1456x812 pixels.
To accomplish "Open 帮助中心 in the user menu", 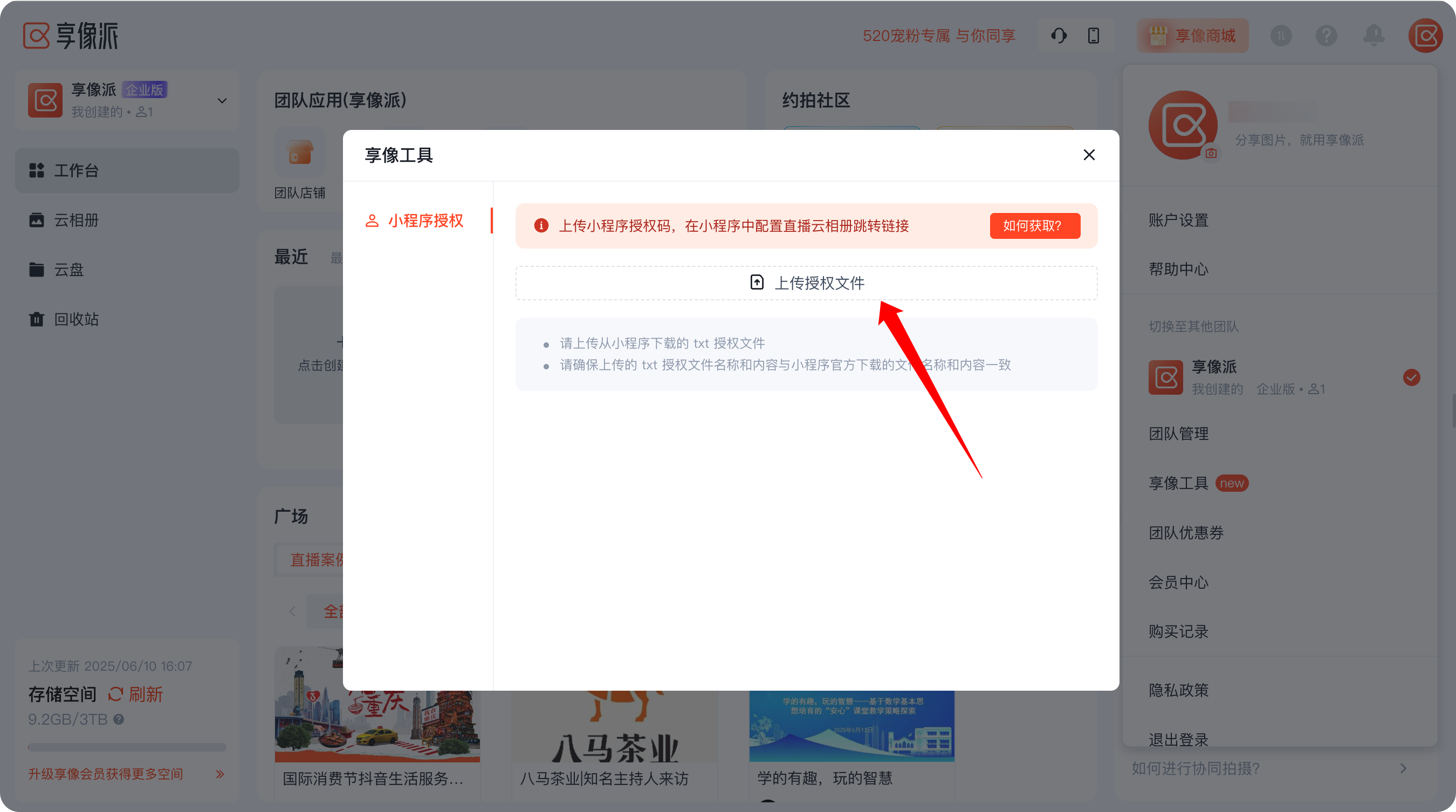I will (1178, 269).
